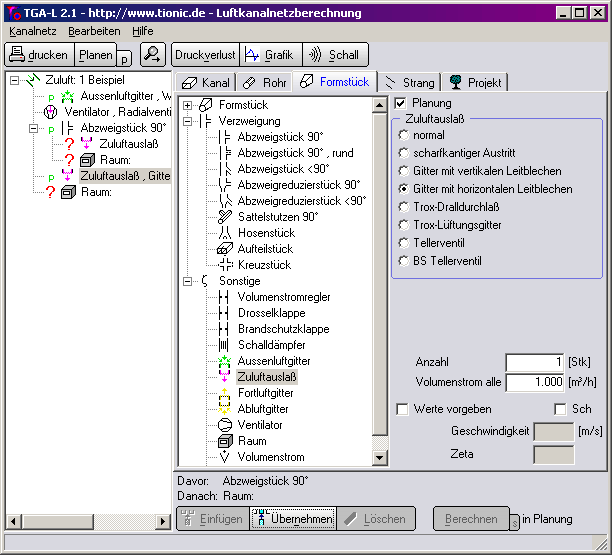
Task: Expand the Formstück root node
Action: (x=188, y=105)
